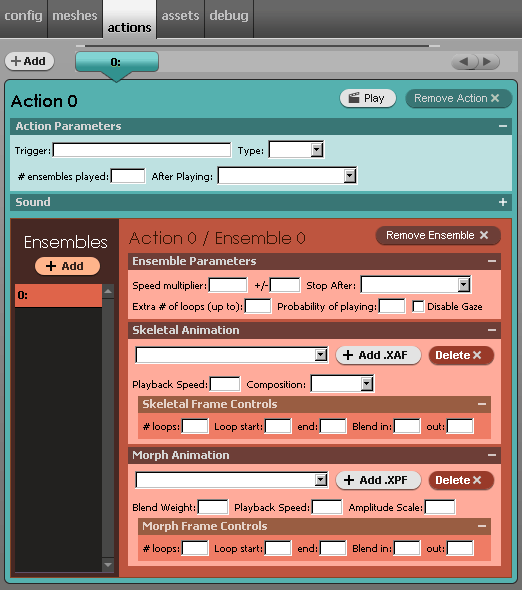Image resolution: width=522 pixels, height=590 pixels.
Task: Click the Trigger input field
Action: 142,150
